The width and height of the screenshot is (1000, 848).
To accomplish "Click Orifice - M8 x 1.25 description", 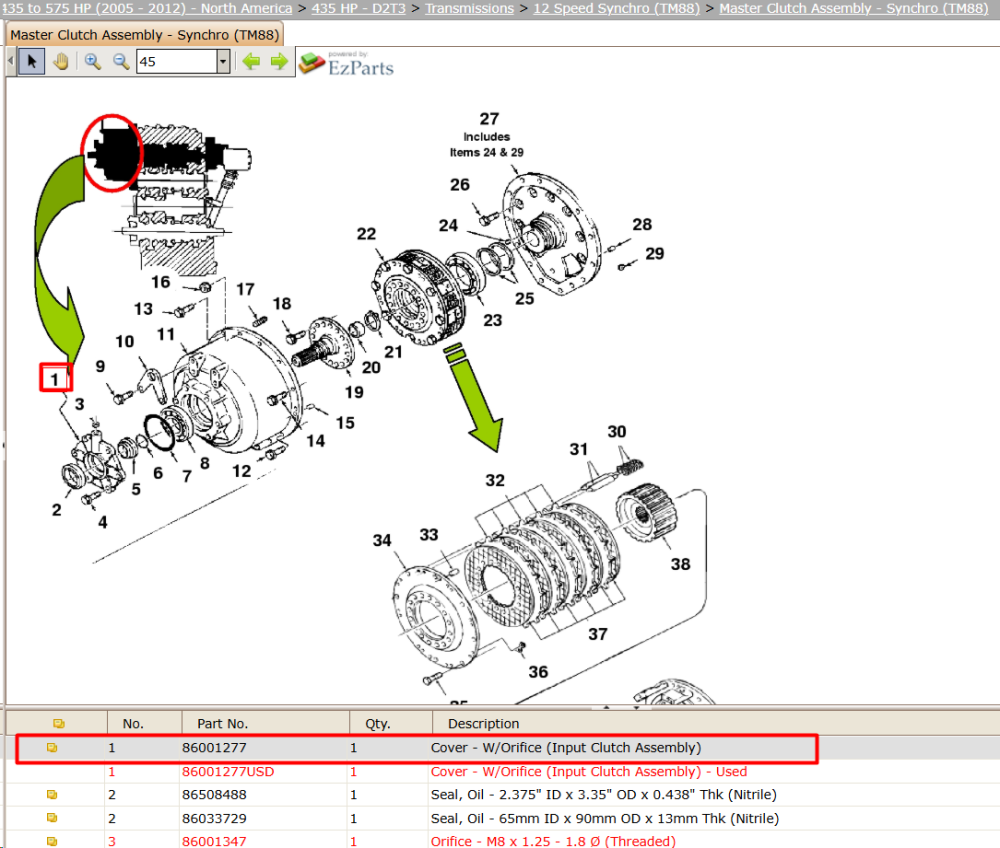I will (x=553, y=842).
